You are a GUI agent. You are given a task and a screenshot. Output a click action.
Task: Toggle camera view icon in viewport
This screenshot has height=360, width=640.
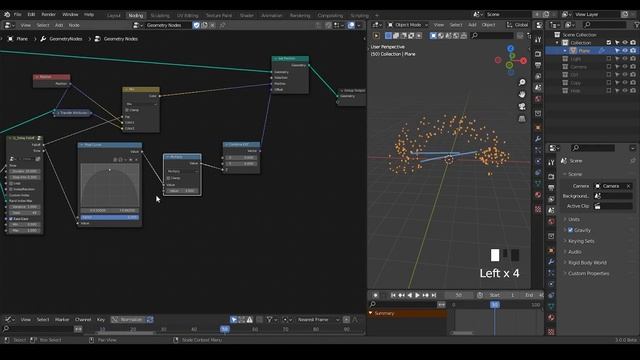[522, 107]
